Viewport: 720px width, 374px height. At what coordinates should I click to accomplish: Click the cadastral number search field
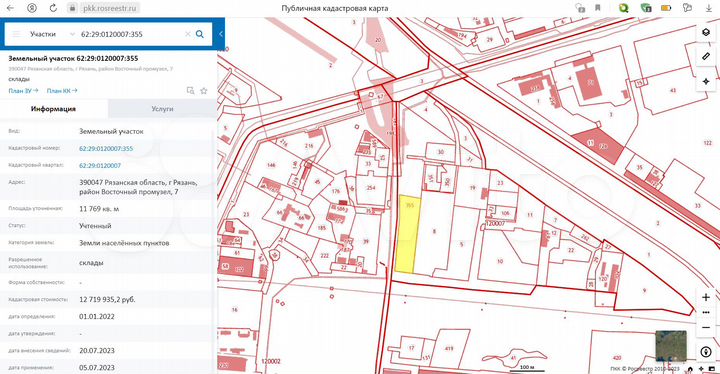pos(131,34)
